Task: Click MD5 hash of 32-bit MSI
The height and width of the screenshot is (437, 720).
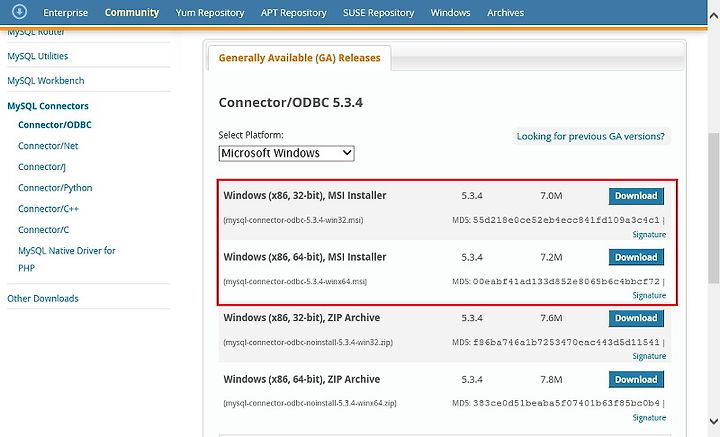Action: 566,220
